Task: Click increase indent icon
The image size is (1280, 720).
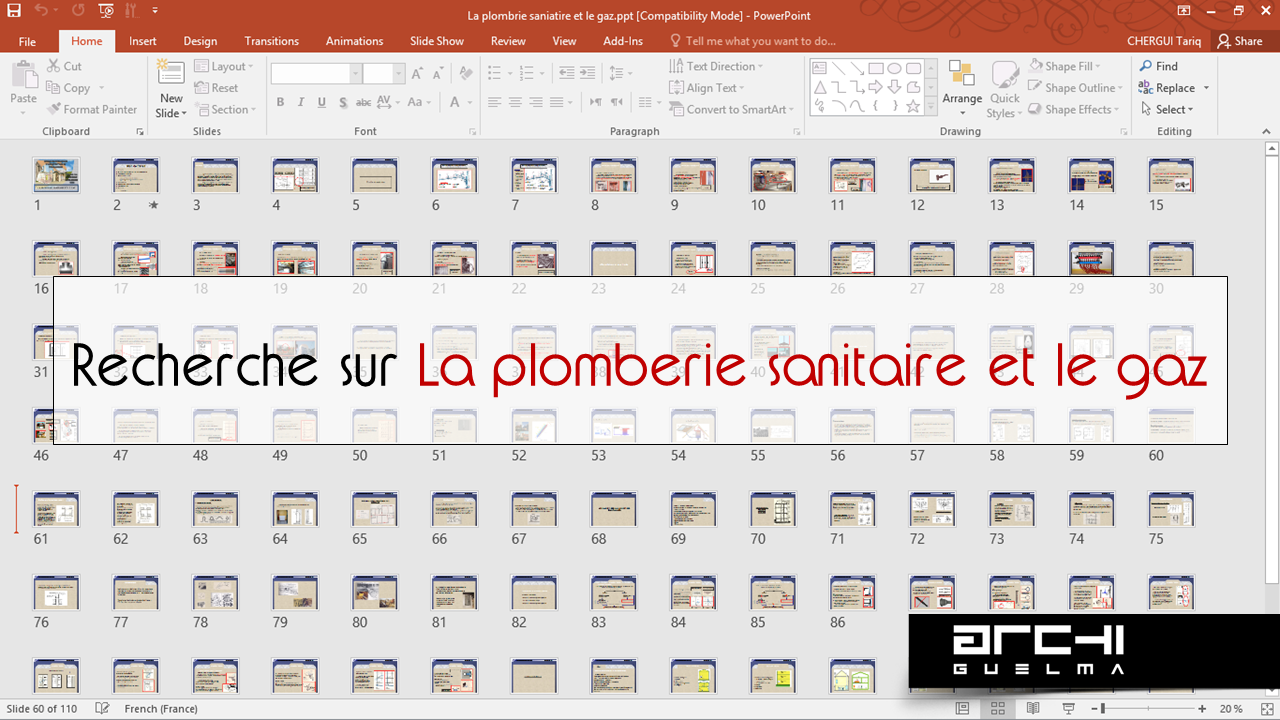Action: tap(588, 73)
